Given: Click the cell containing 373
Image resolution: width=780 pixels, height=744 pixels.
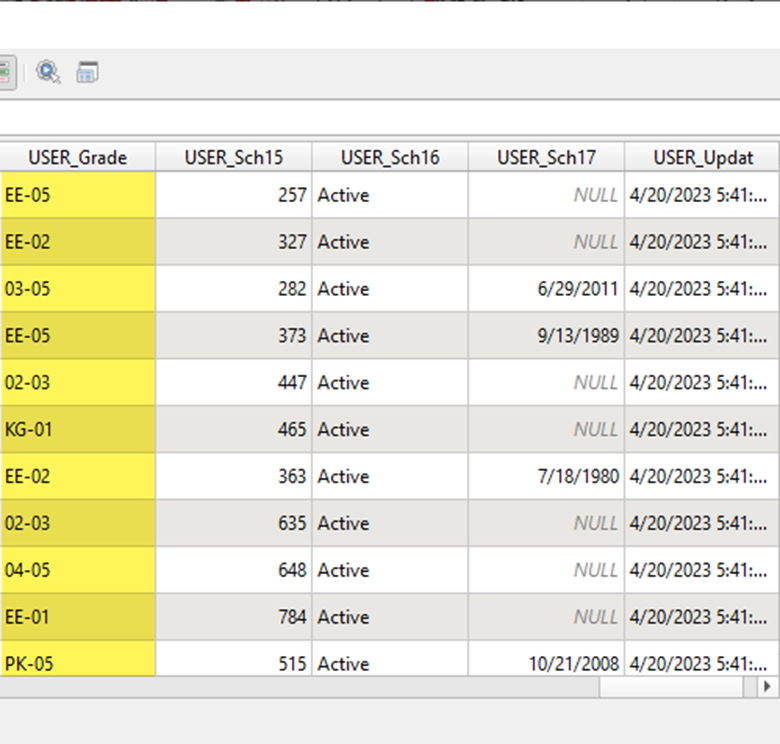Looking at the screenshot, I should pyautogui.click(x=234, y=336).
